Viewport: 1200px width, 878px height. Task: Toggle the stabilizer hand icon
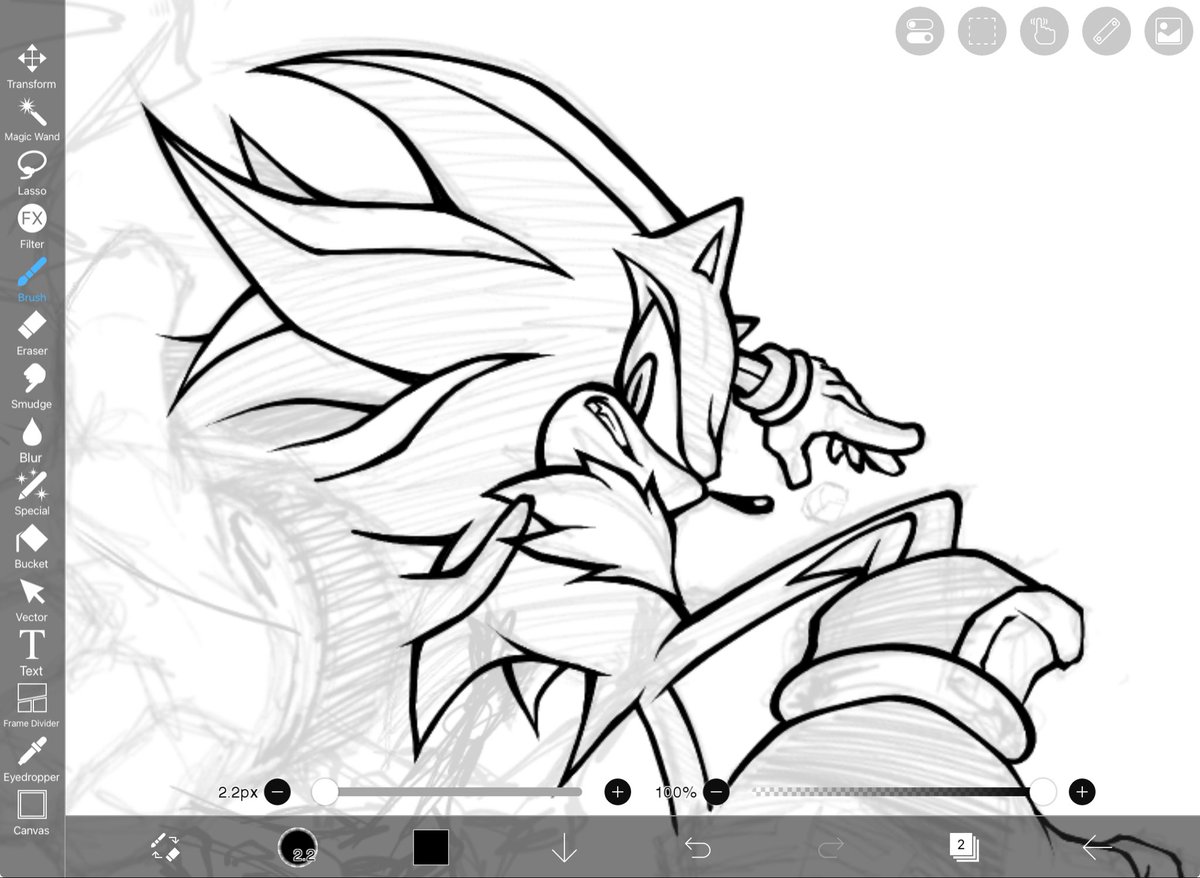[1044, 32]
